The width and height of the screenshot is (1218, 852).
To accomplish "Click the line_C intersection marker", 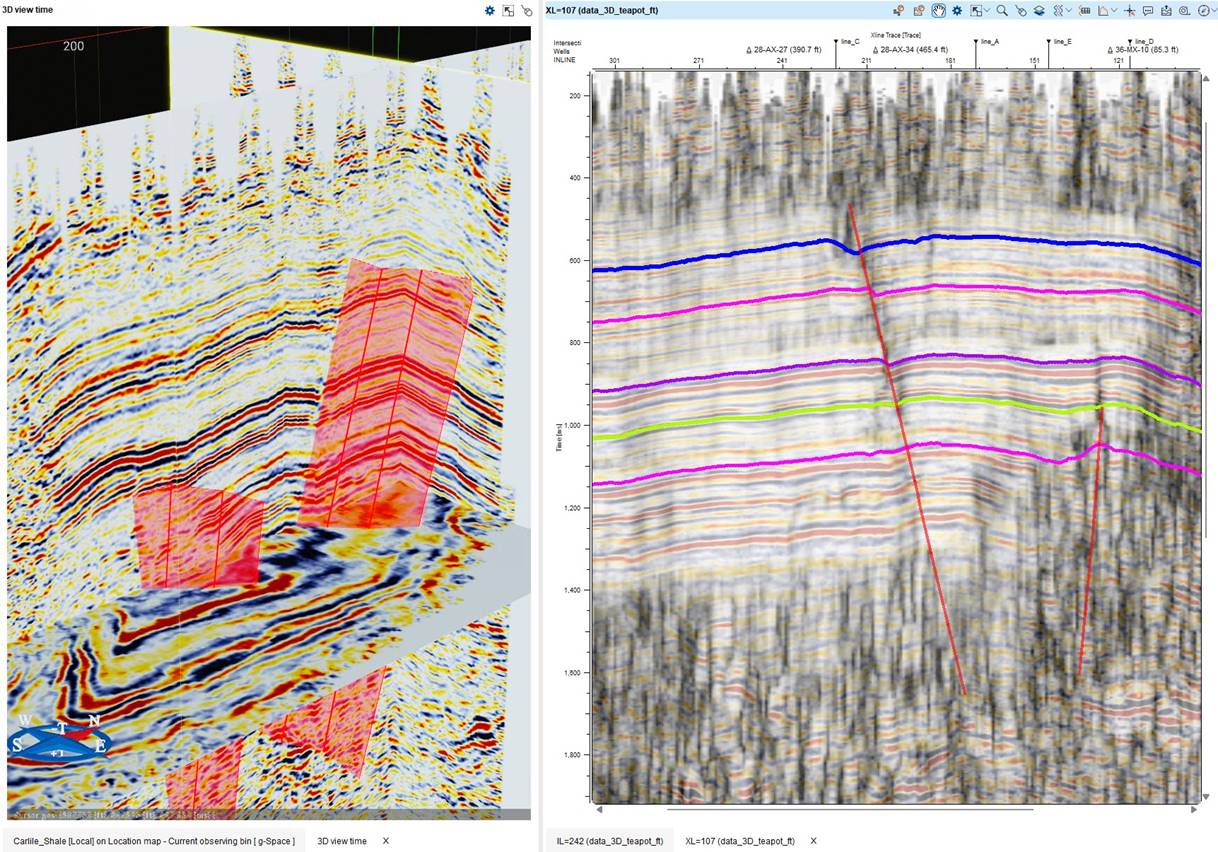I will tap(837, 44).
